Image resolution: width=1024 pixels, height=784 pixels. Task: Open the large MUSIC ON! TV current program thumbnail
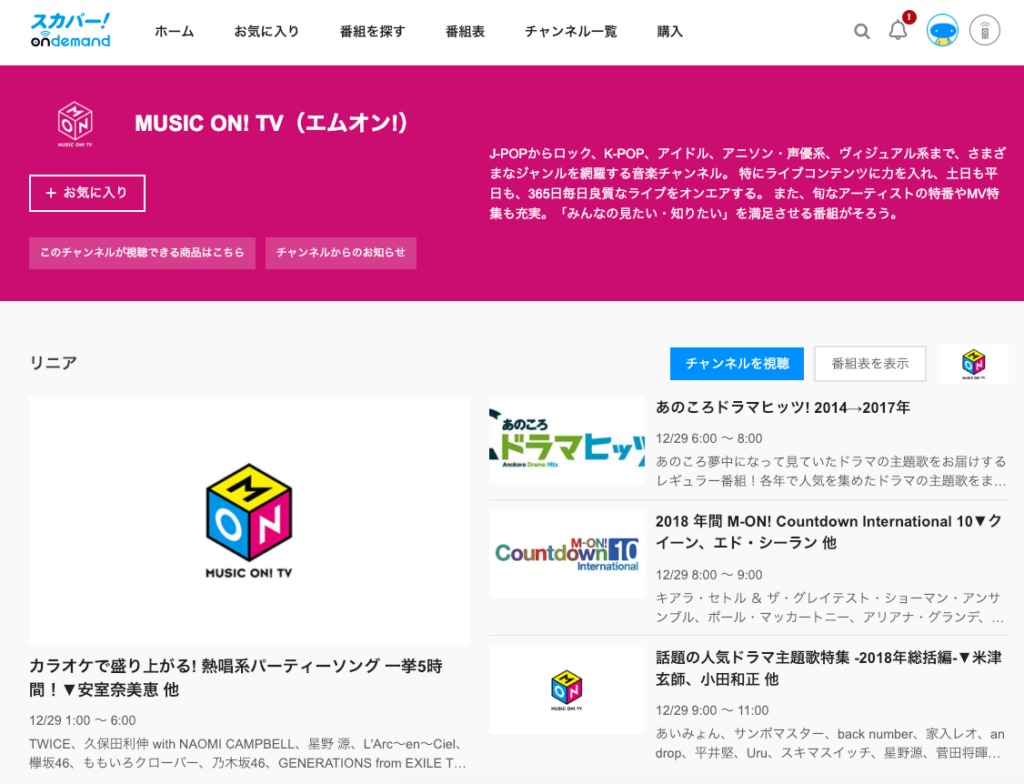tap(249, 520)
